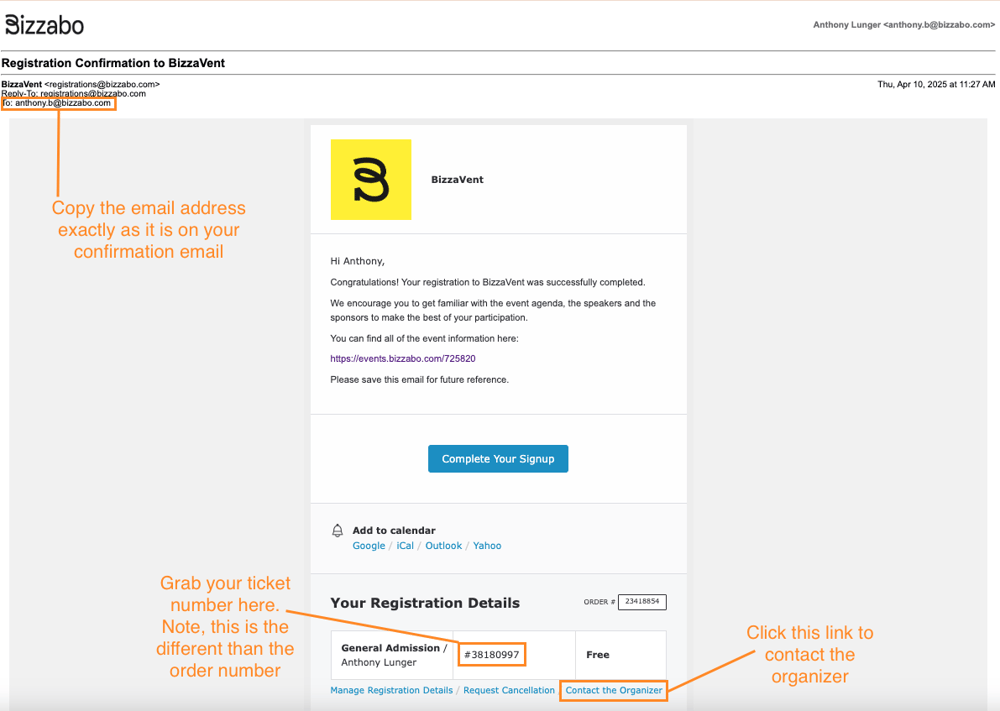Select the Outlook calendar link
Viewport: 1000px width, 711px height.
tap(444, 546)
